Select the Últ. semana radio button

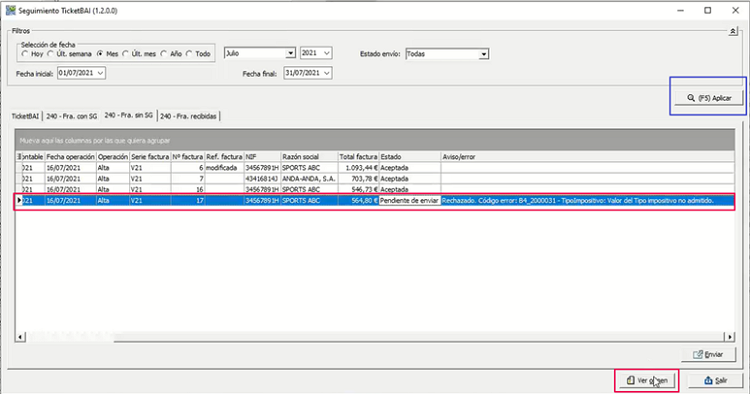click(50, 54)
